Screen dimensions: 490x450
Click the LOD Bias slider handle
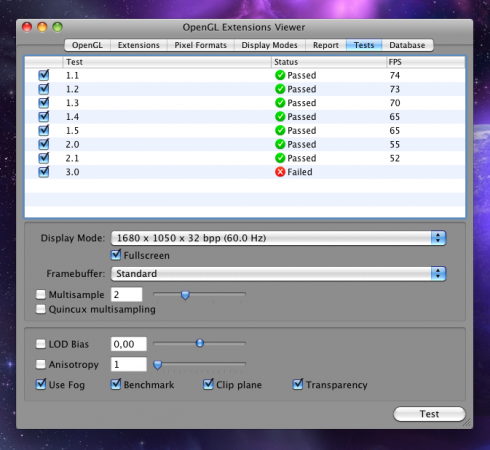pyautogui.click(x=200, y=343)
